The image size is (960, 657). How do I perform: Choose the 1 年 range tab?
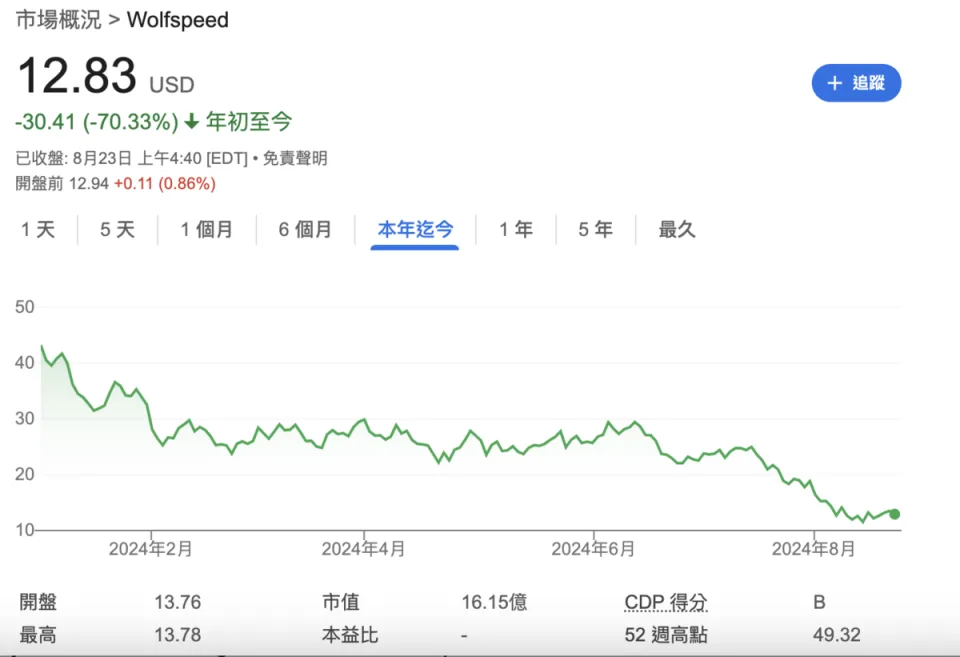pos(516,230)
